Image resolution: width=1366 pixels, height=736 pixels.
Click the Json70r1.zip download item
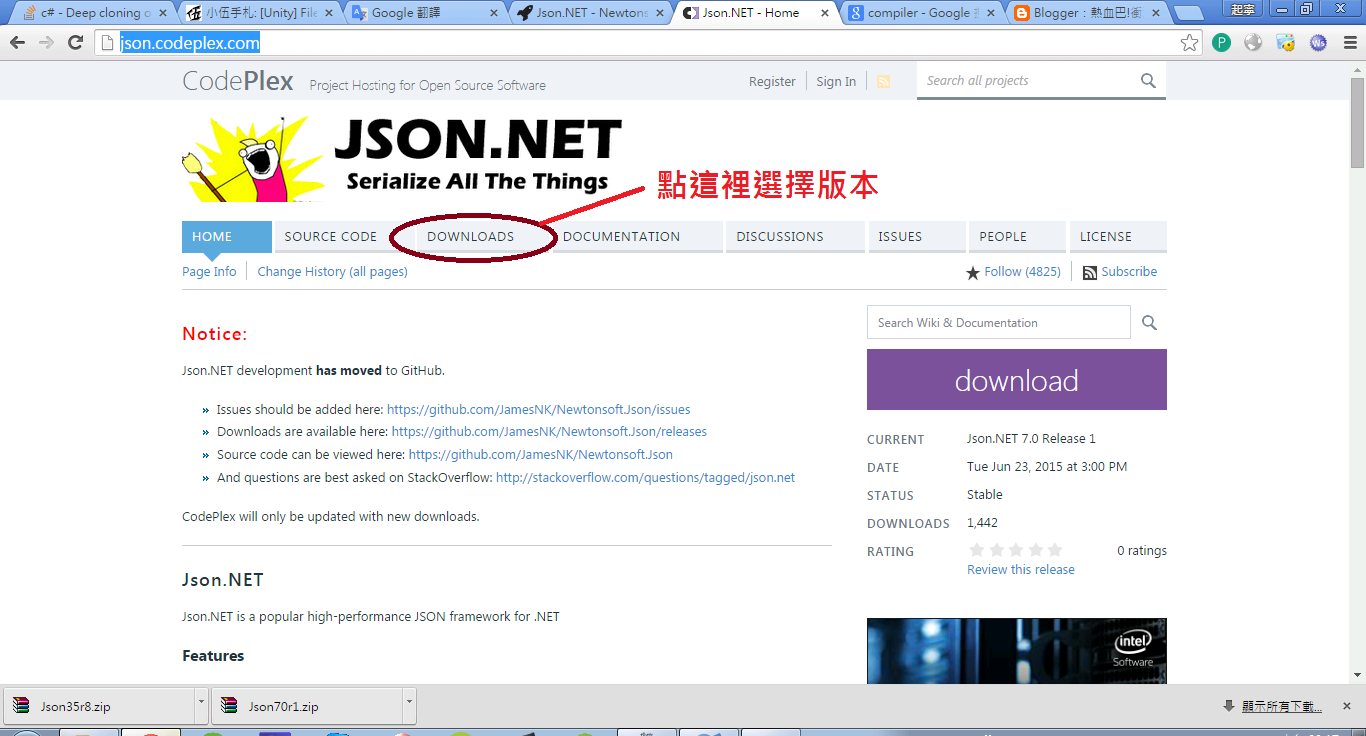[314, 706]
